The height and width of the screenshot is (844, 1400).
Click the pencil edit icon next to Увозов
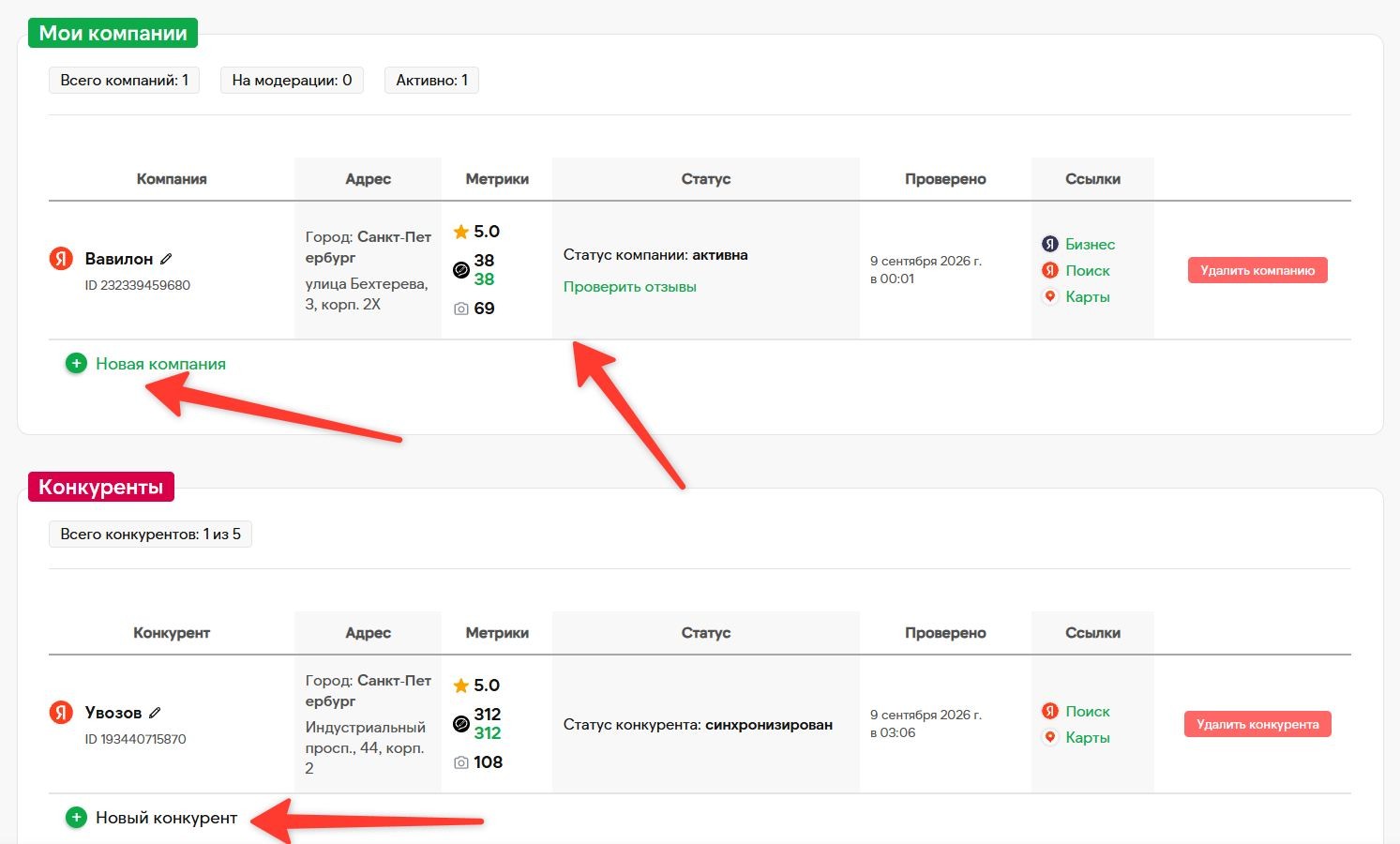click(155, 713)
